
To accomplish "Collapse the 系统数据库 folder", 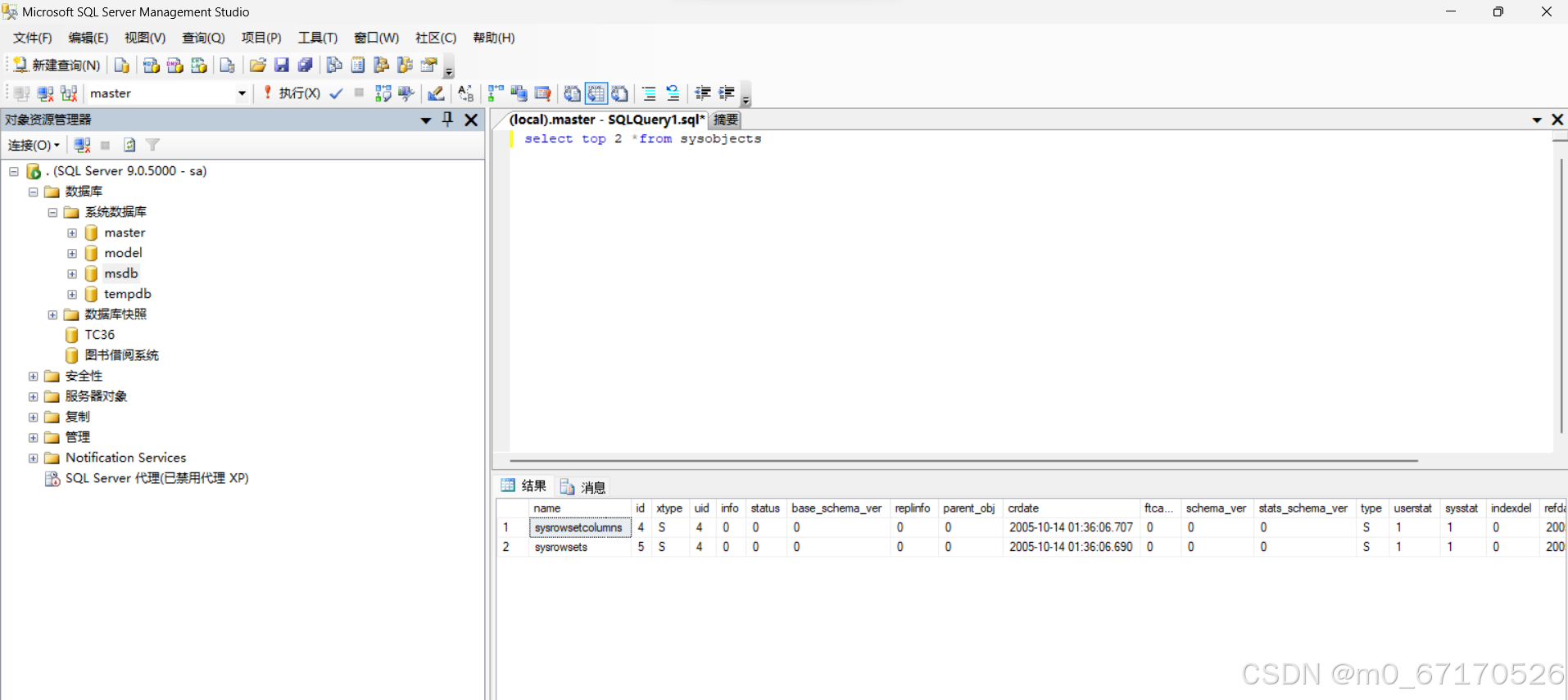I will [52, 213].
